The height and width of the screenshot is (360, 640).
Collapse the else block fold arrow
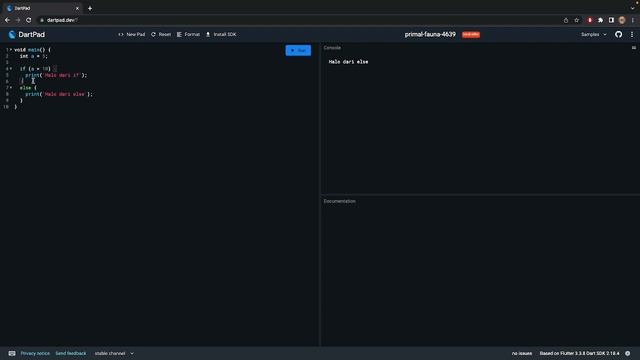coord(11,88)
